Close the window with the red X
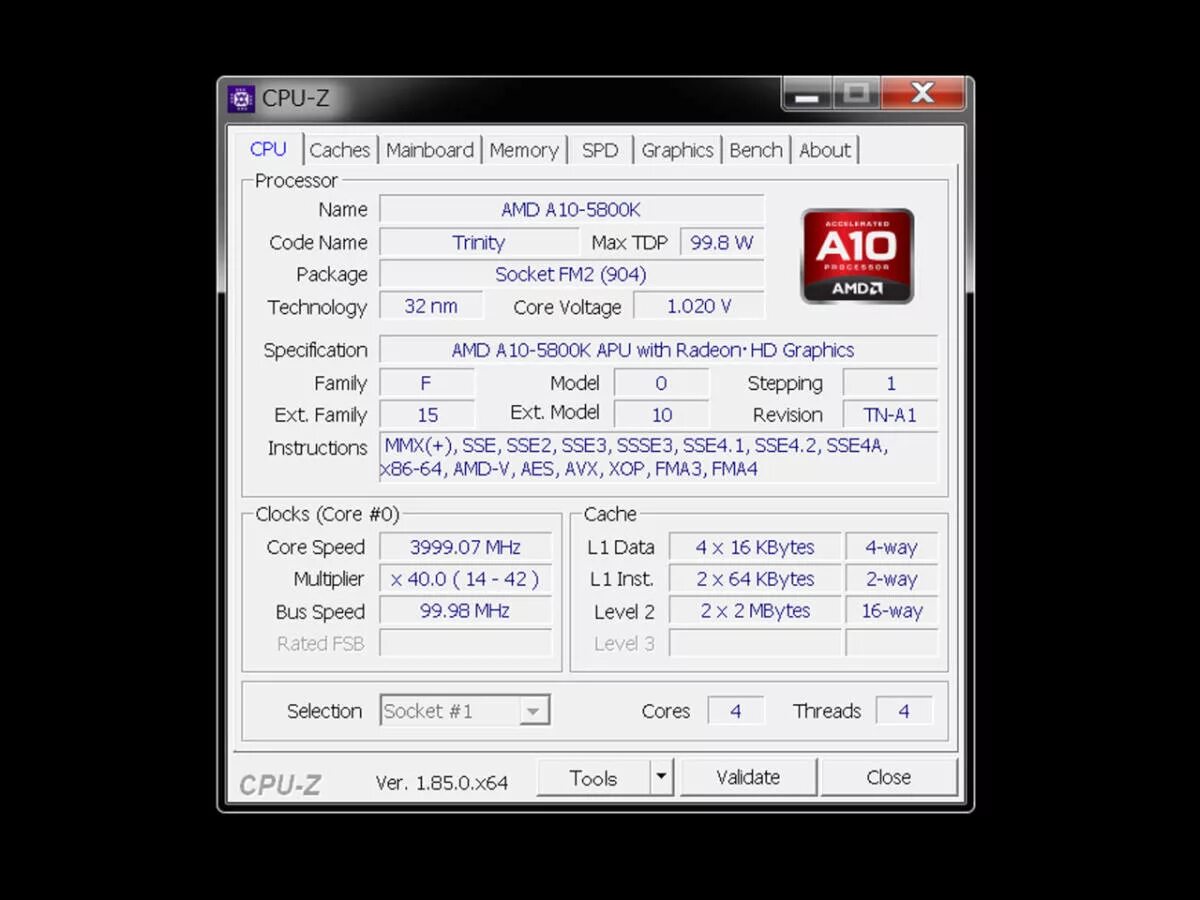The image size is (1200, 900). point(923,95)
